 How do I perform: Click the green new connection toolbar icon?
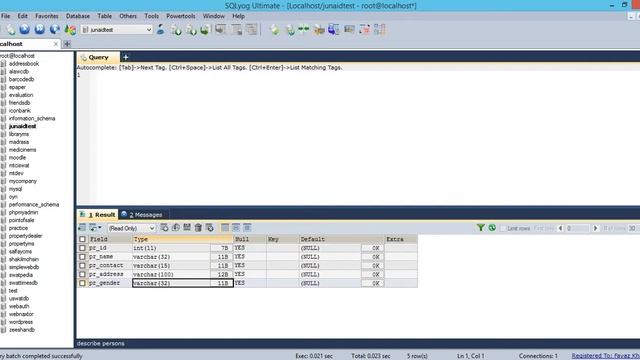tap(11, 29)
